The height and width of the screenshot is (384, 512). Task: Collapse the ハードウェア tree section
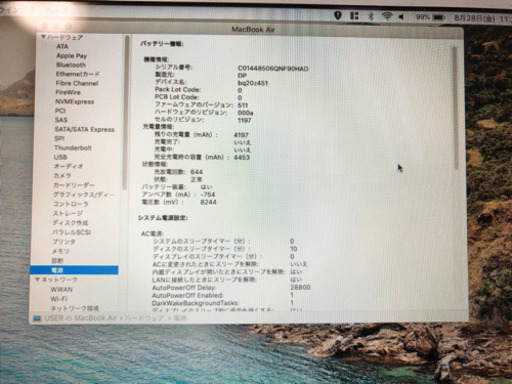coord(43,37)
